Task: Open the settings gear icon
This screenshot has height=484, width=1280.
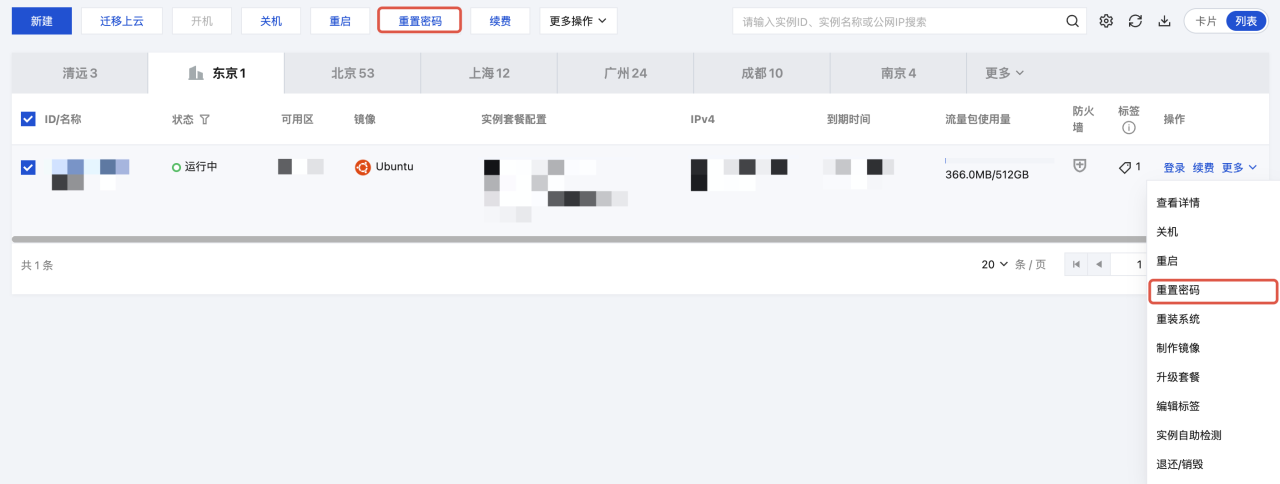Action: (x=1106, y=21)
